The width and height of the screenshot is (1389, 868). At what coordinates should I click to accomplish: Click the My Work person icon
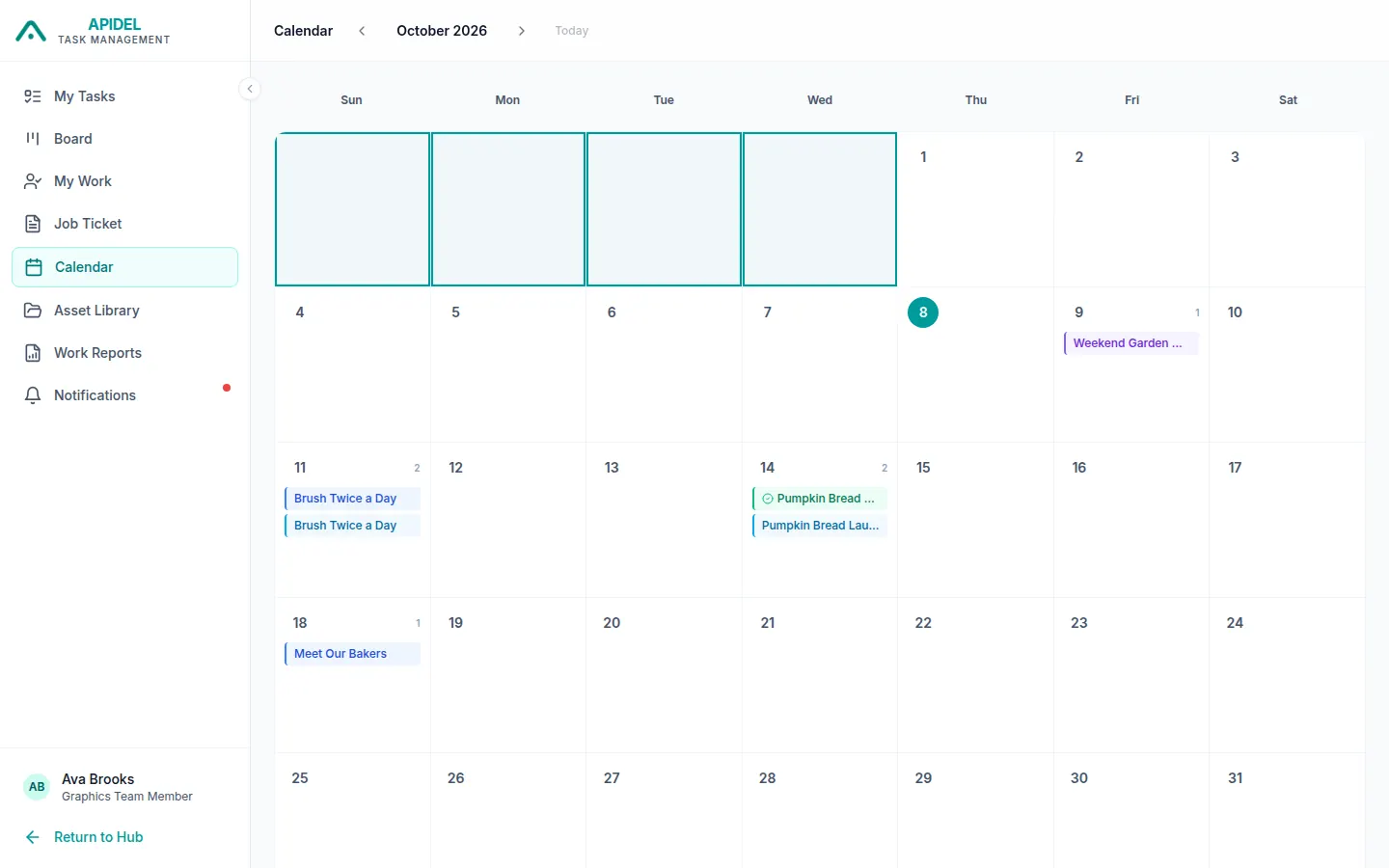33,181
